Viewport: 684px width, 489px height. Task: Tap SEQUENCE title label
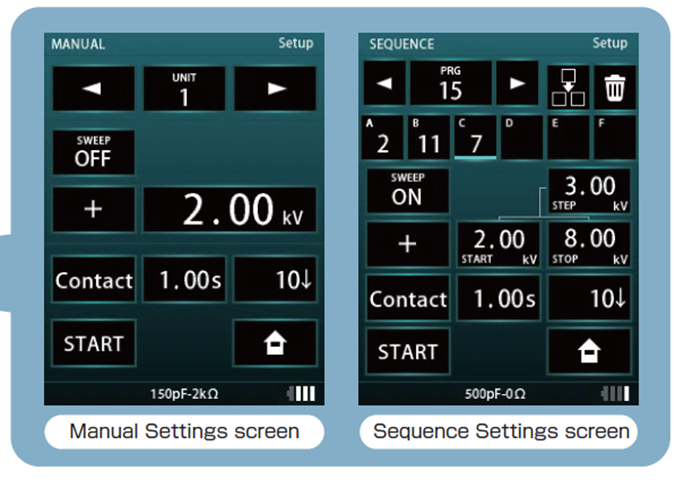tap(402, 44)
